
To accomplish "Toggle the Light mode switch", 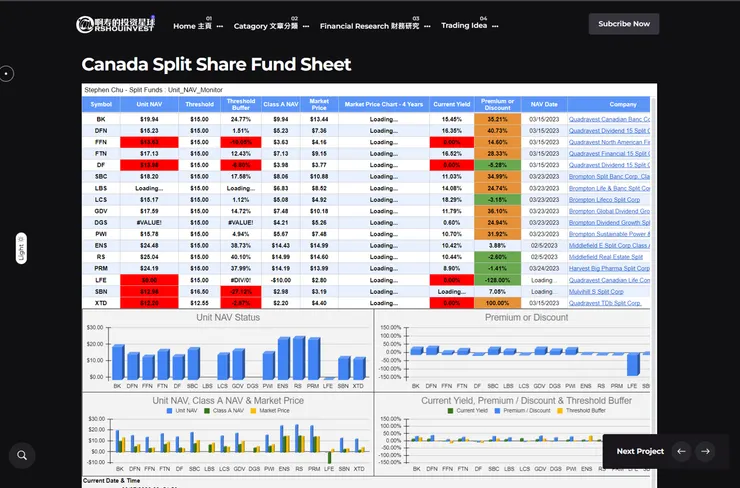I will pyautogui.click(x=21, y=248).
